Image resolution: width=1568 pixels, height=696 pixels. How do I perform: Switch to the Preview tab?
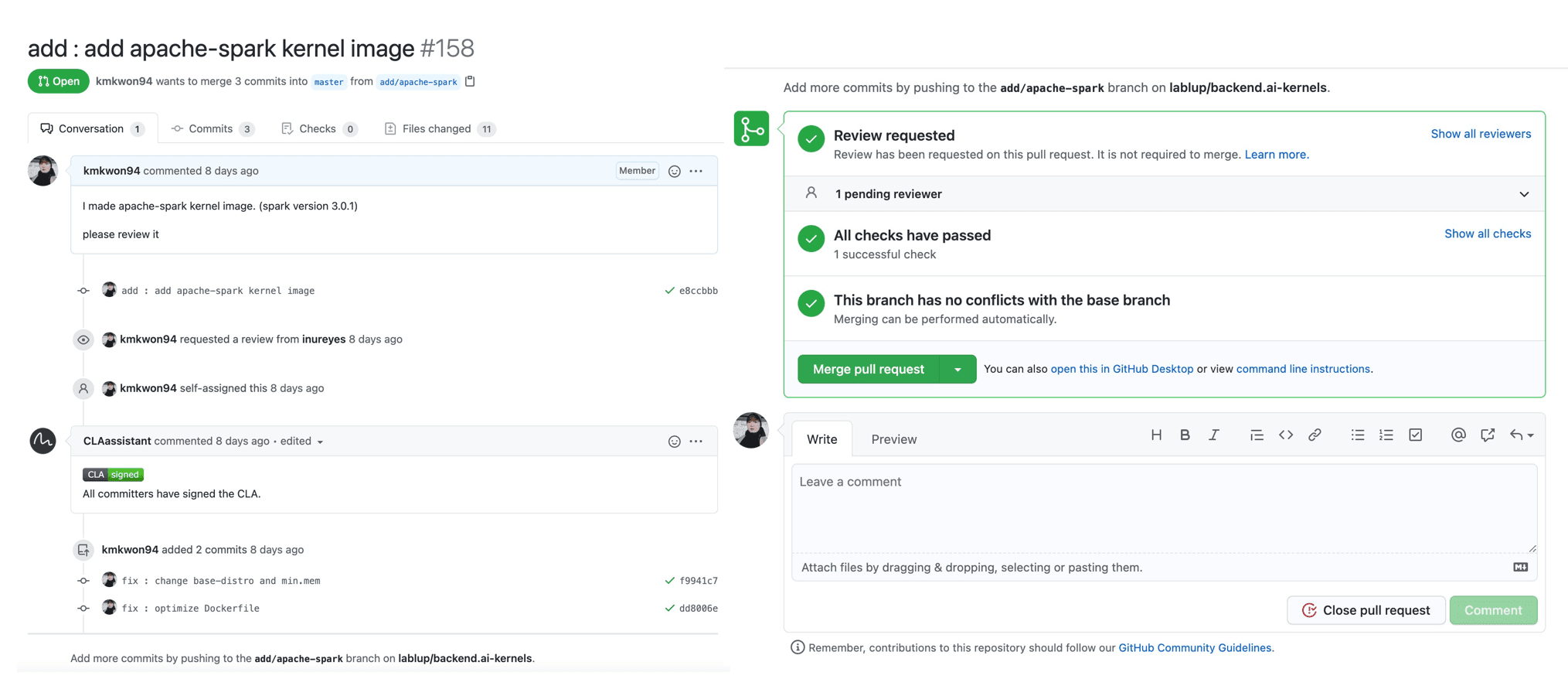893,439
